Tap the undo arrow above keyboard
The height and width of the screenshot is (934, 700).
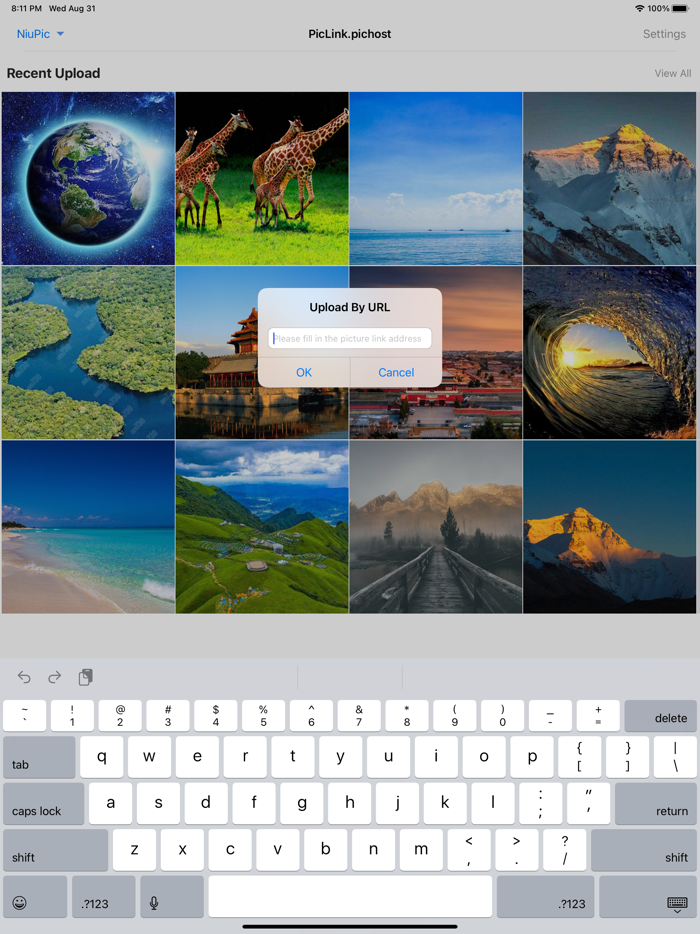(x=24, y=677)
